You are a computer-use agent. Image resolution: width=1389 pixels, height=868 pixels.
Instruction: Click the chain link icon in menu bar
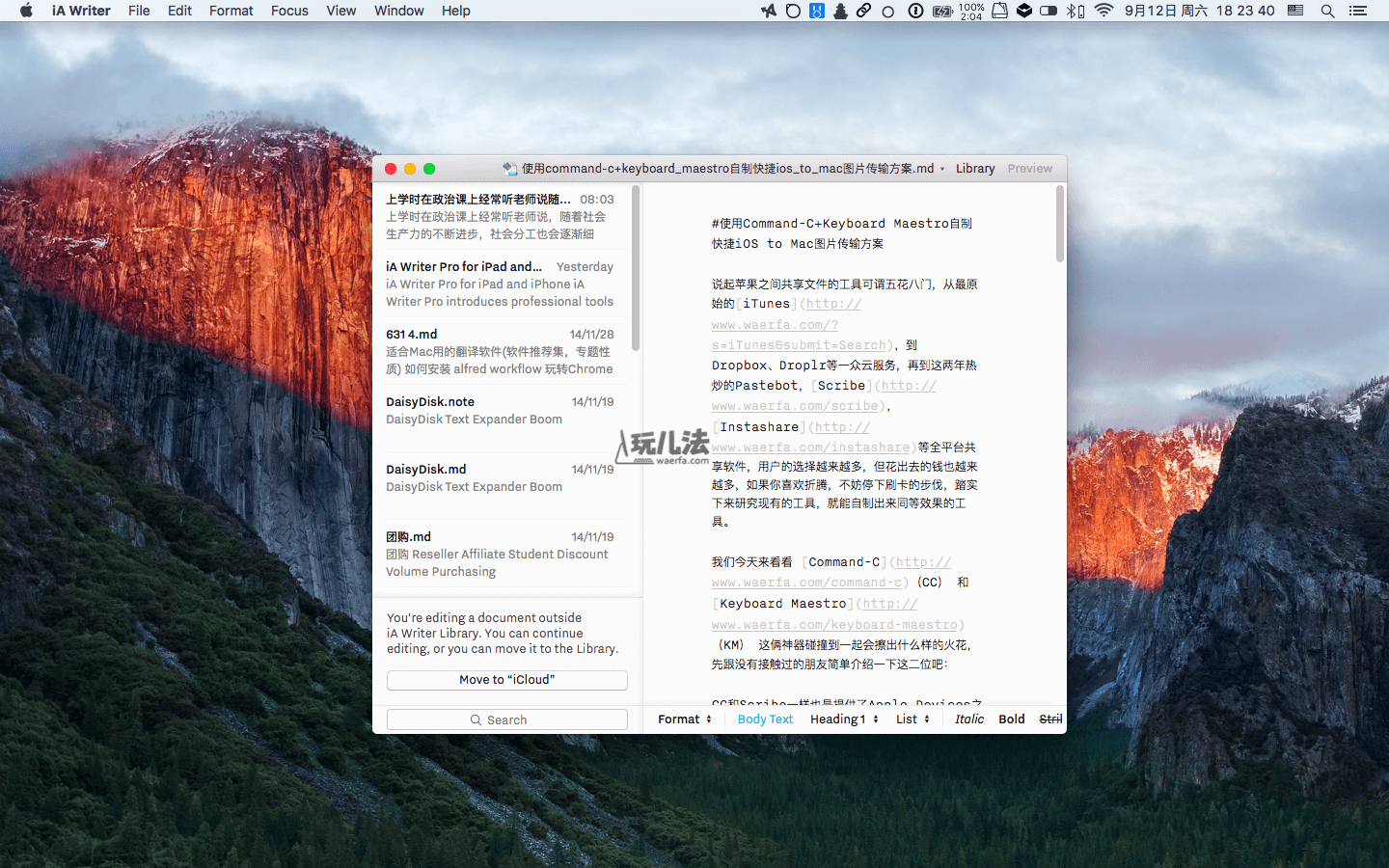click(863, 11)
